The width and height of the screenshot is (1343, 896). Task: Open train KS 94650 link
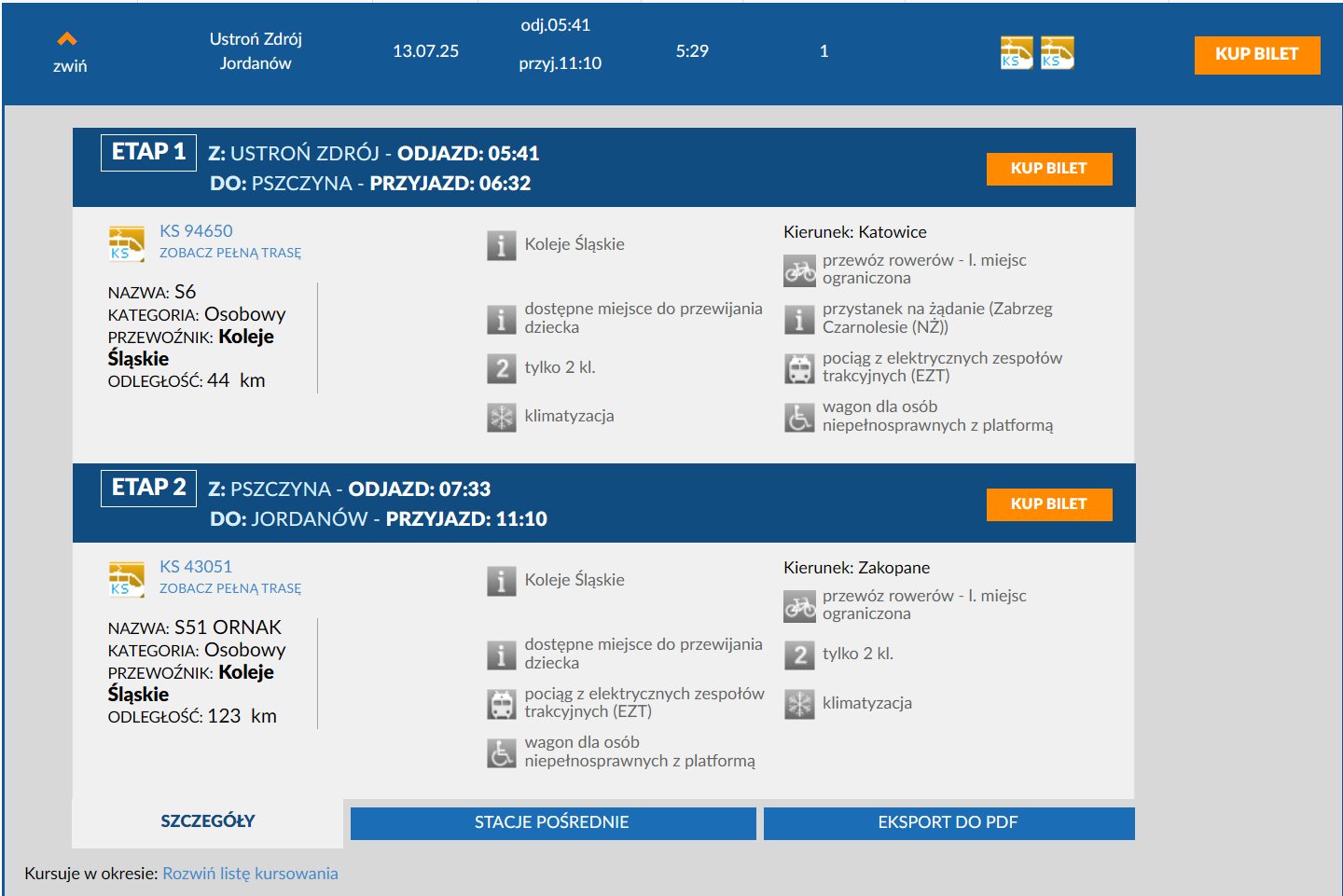point(196,231)
